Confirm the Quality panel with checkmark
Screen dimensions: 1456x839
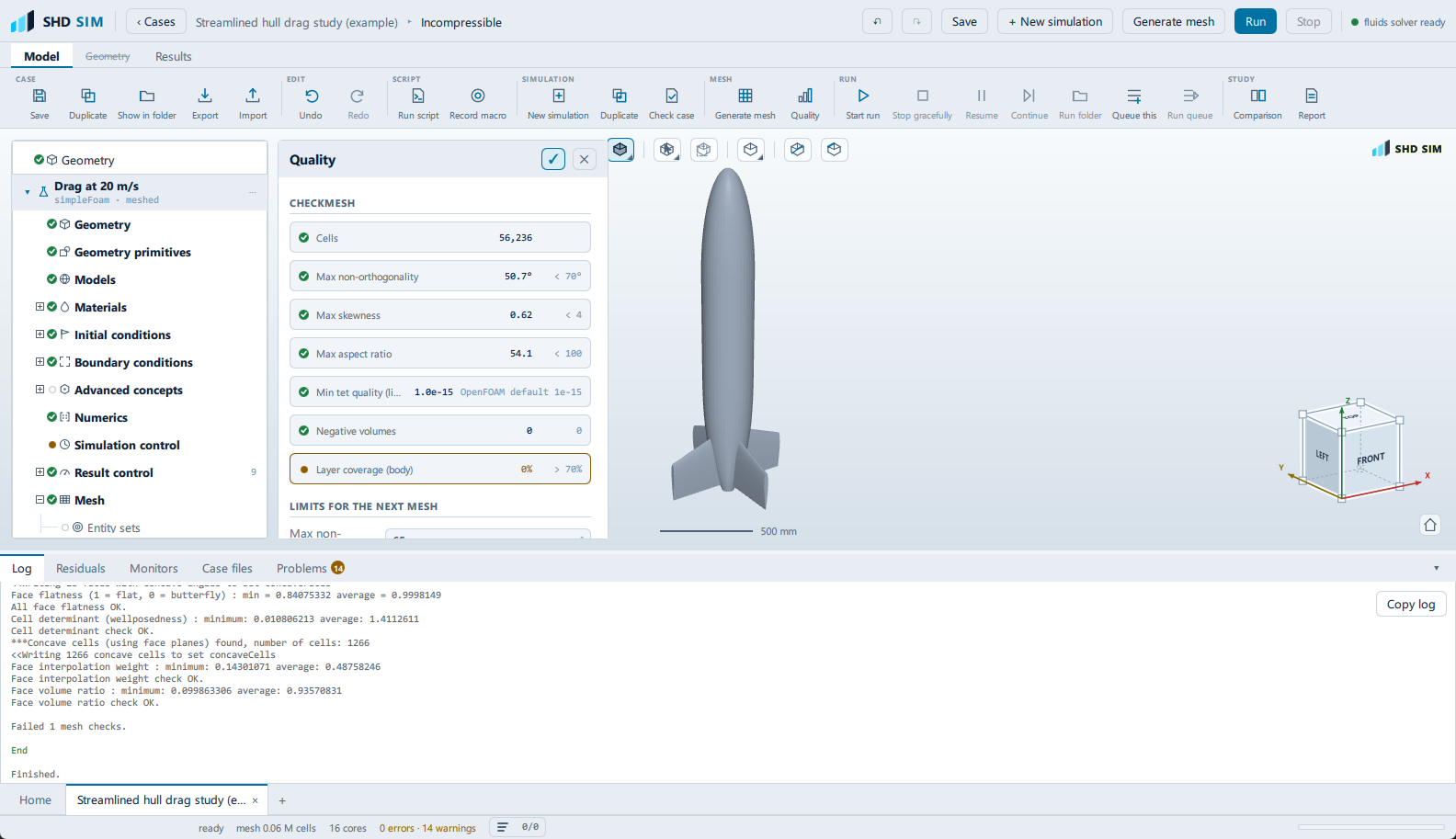pos(553,159)
